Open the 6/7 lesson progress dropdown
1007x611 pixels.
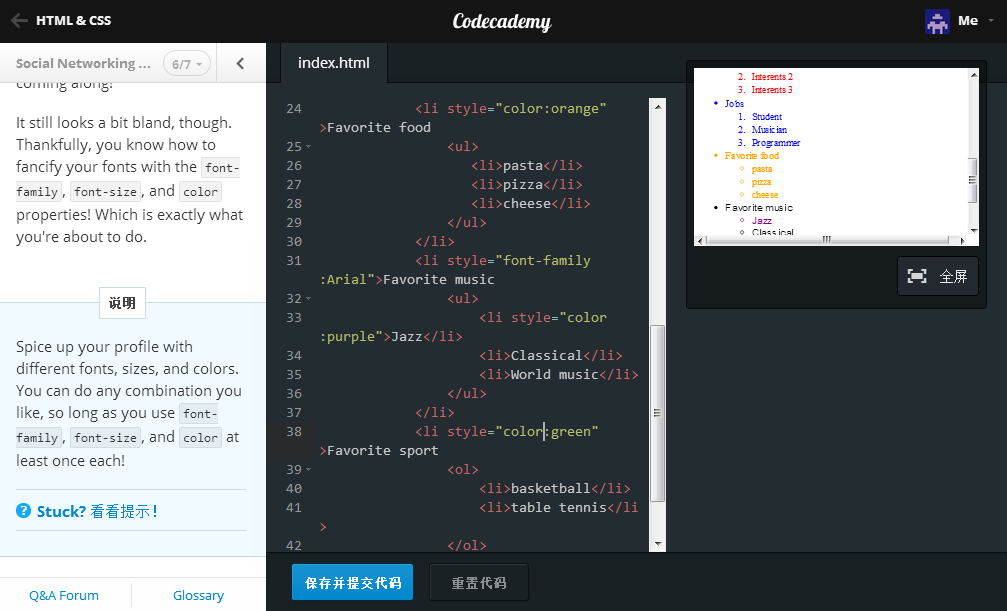pyautogui.click(x=186, y=62)
